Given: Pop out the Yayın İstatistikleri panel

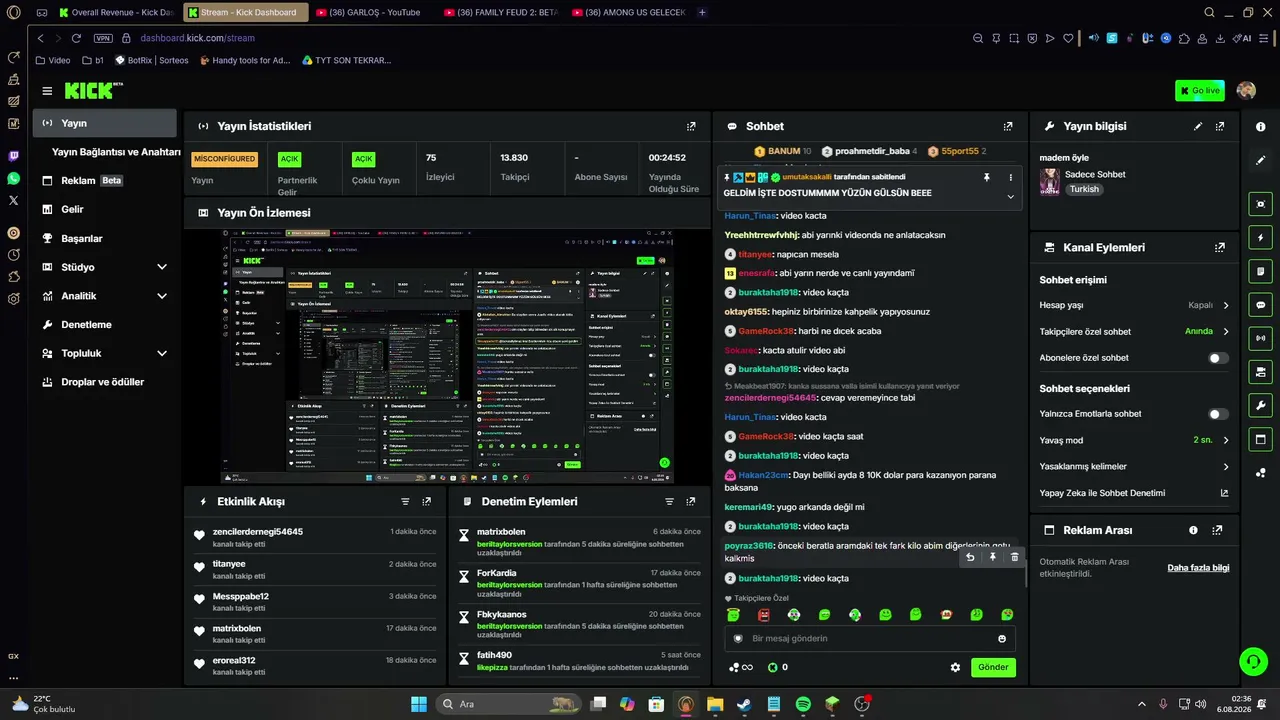Looking at the screenshot, I should 691,127.
